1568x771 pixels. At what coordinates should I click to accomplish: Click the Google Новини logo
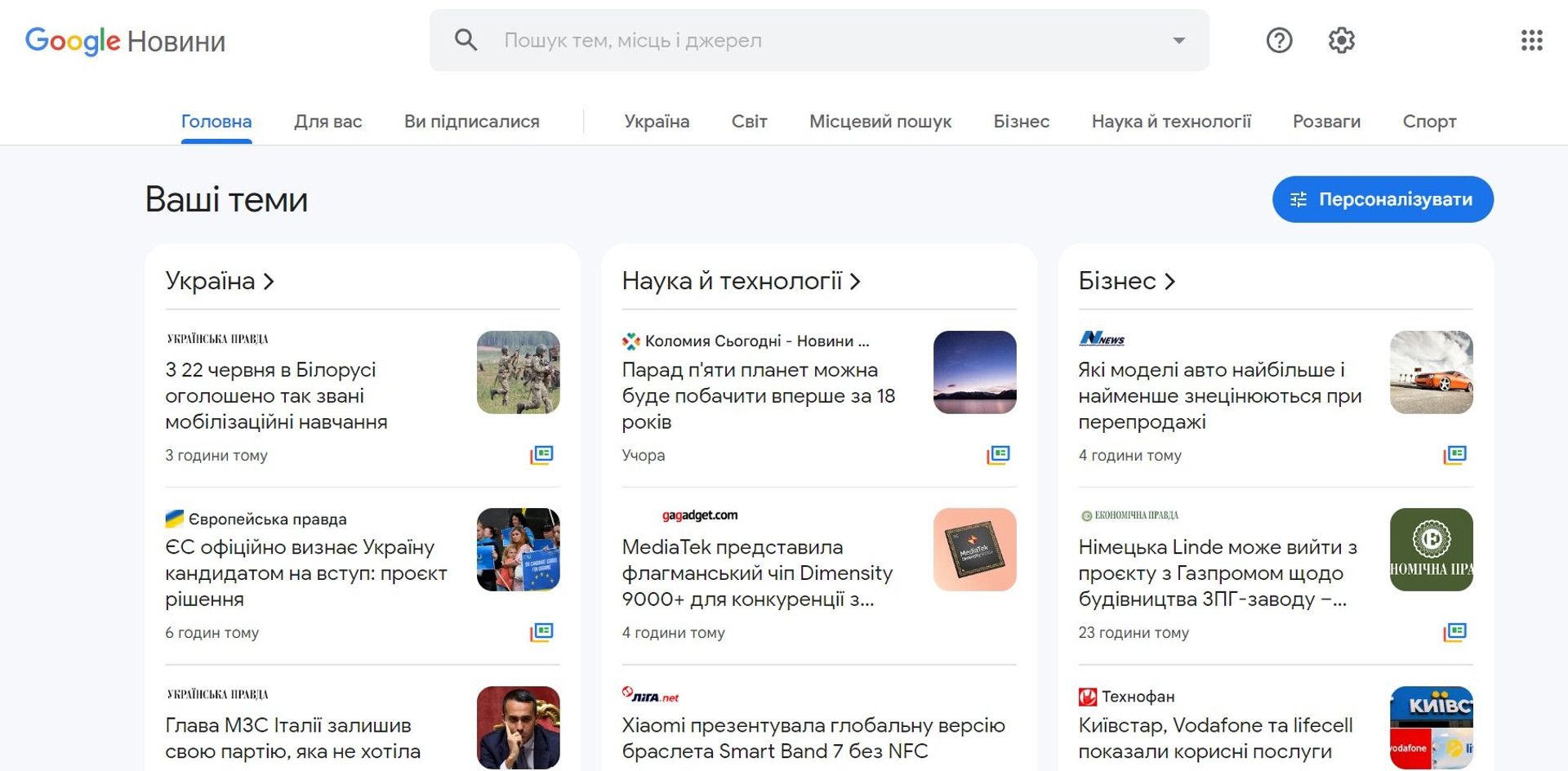(125, 41)
